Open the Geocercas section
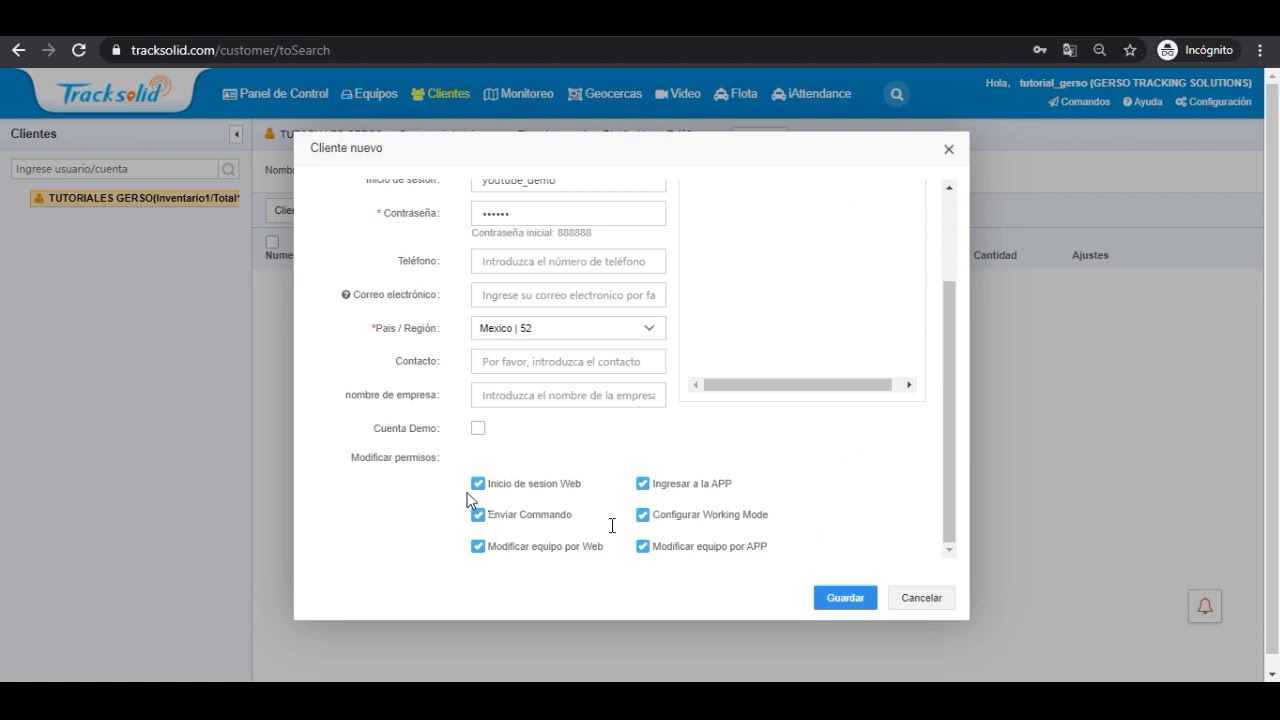Image resolution: width=1280 pixels, height=720 pixels. point(605,94)
